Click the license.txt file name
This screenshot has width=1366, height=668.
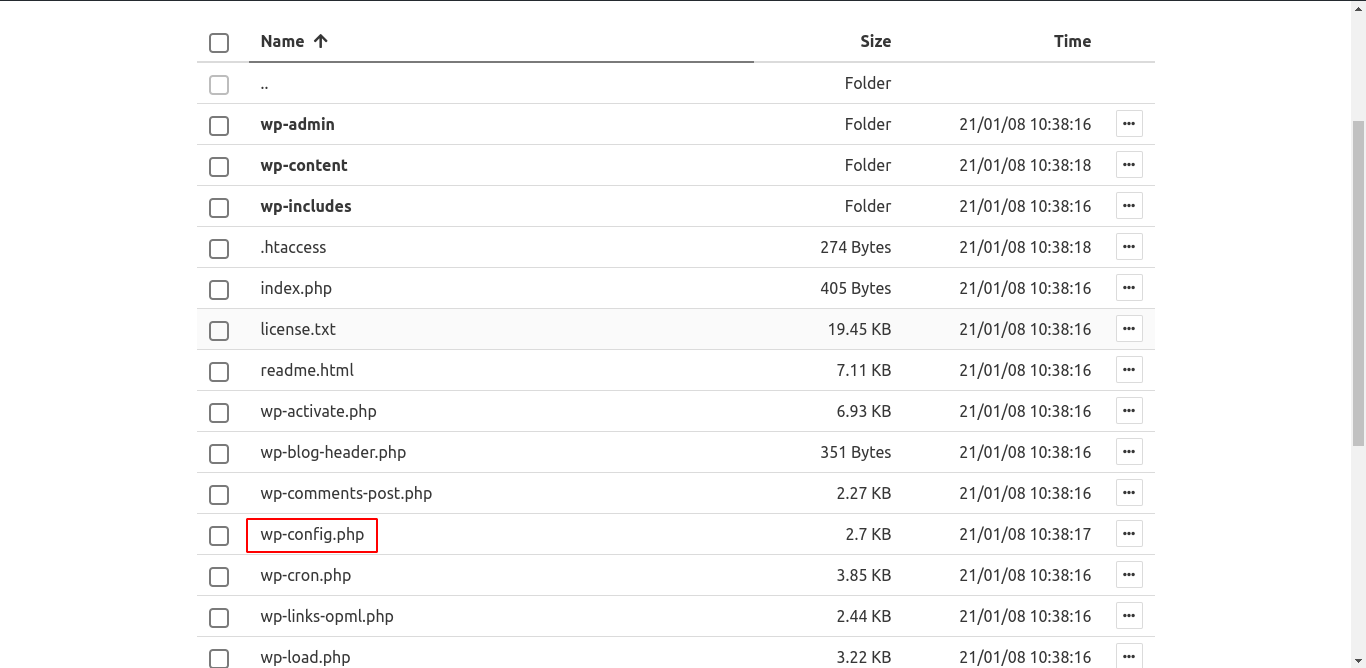point(298,329)
